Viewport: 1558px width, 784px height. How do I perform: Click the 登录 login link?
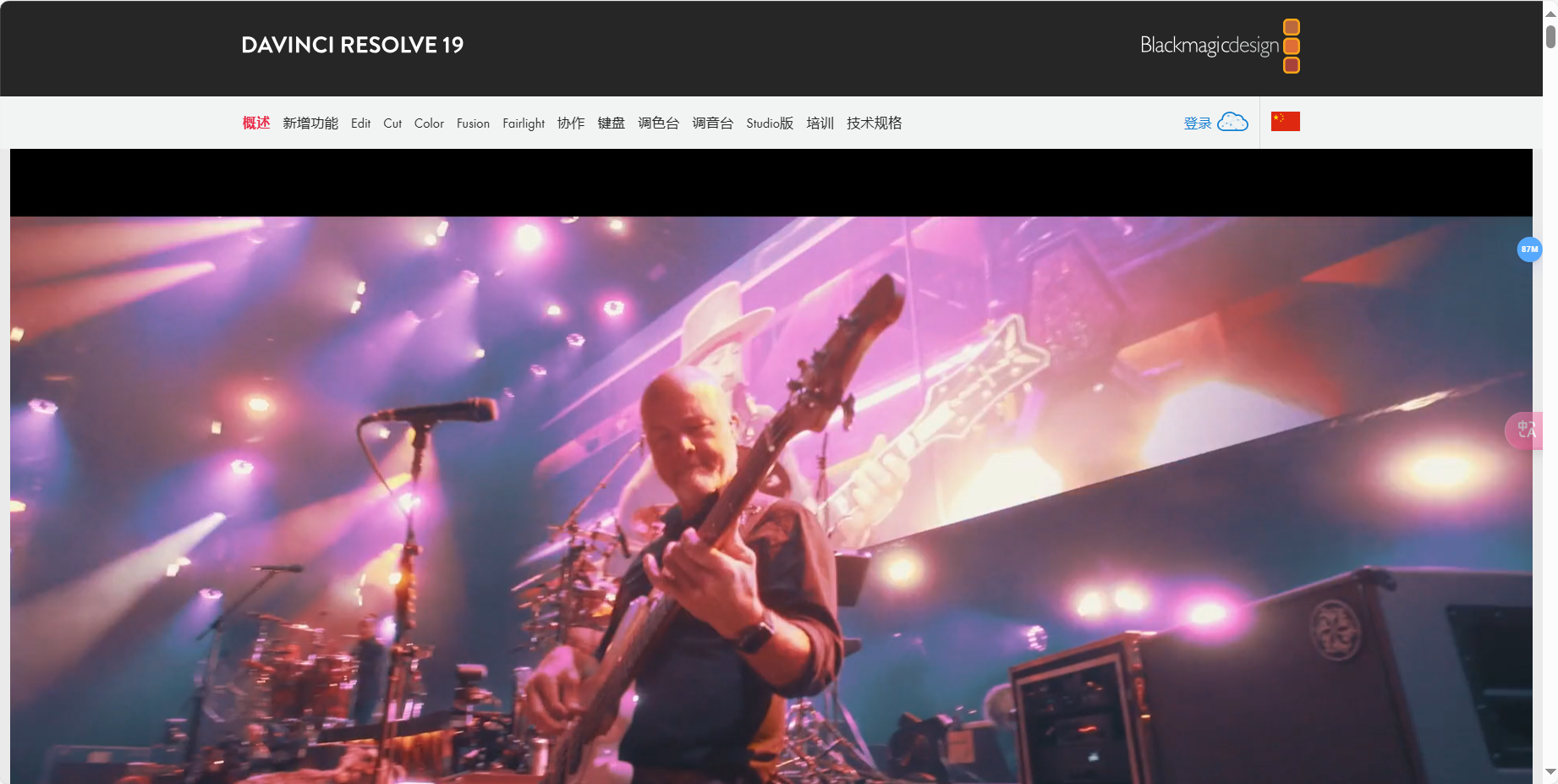(x=1196, y=122)
